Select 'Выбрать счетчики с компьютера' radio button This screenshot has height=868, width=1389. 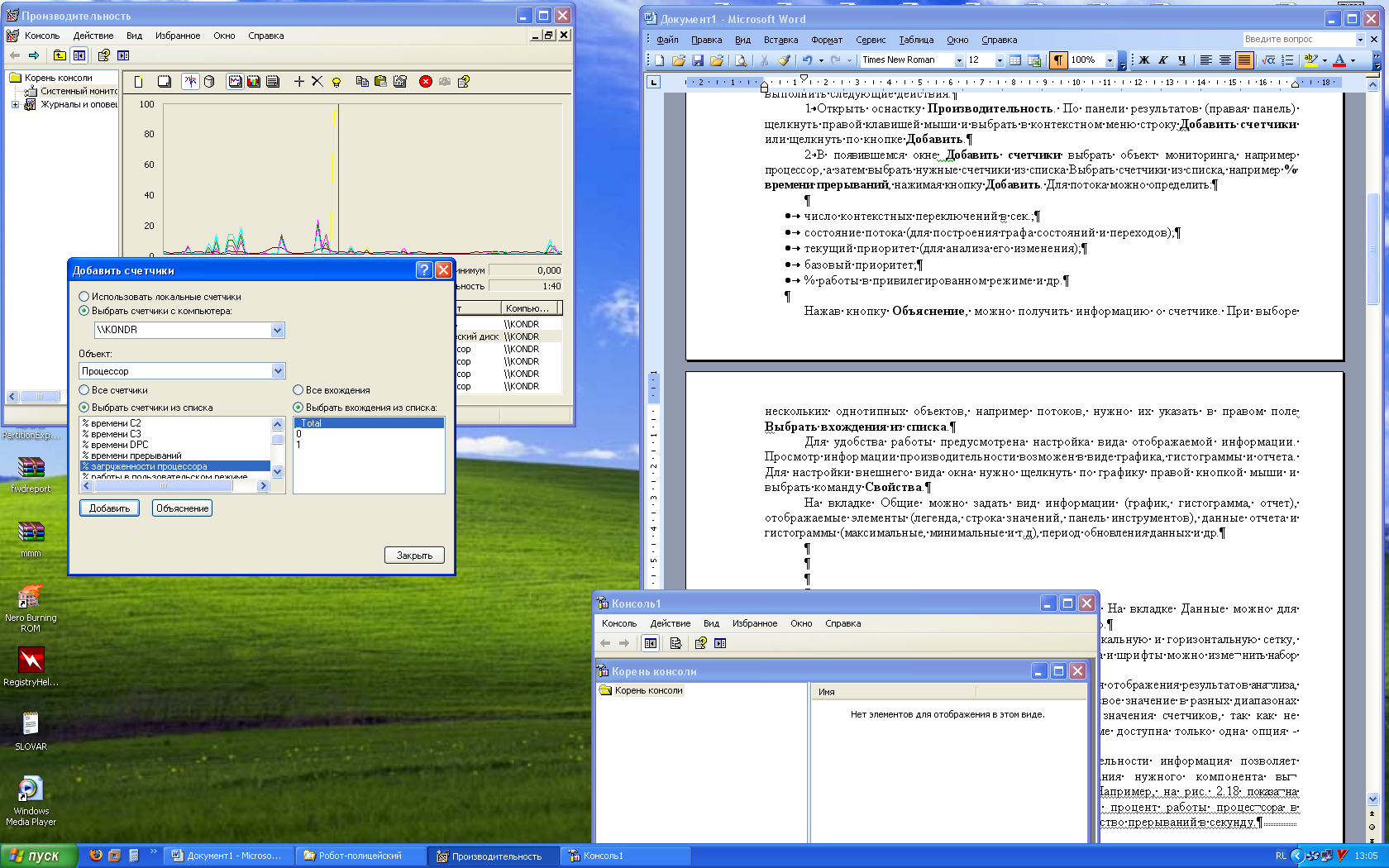click(84, 311)
